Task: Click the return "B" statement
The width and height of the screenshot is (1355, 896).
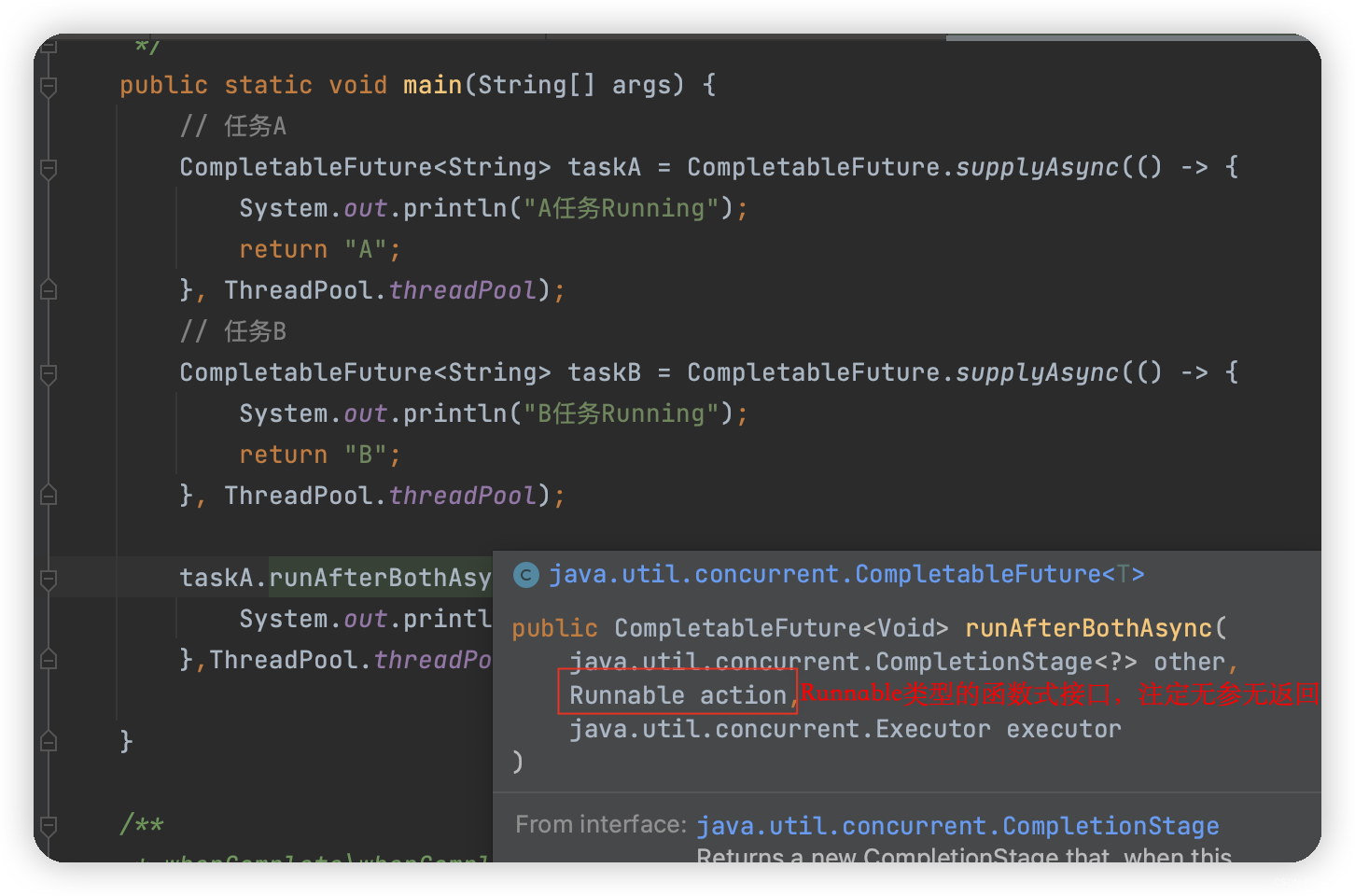Action: (320, 455)
